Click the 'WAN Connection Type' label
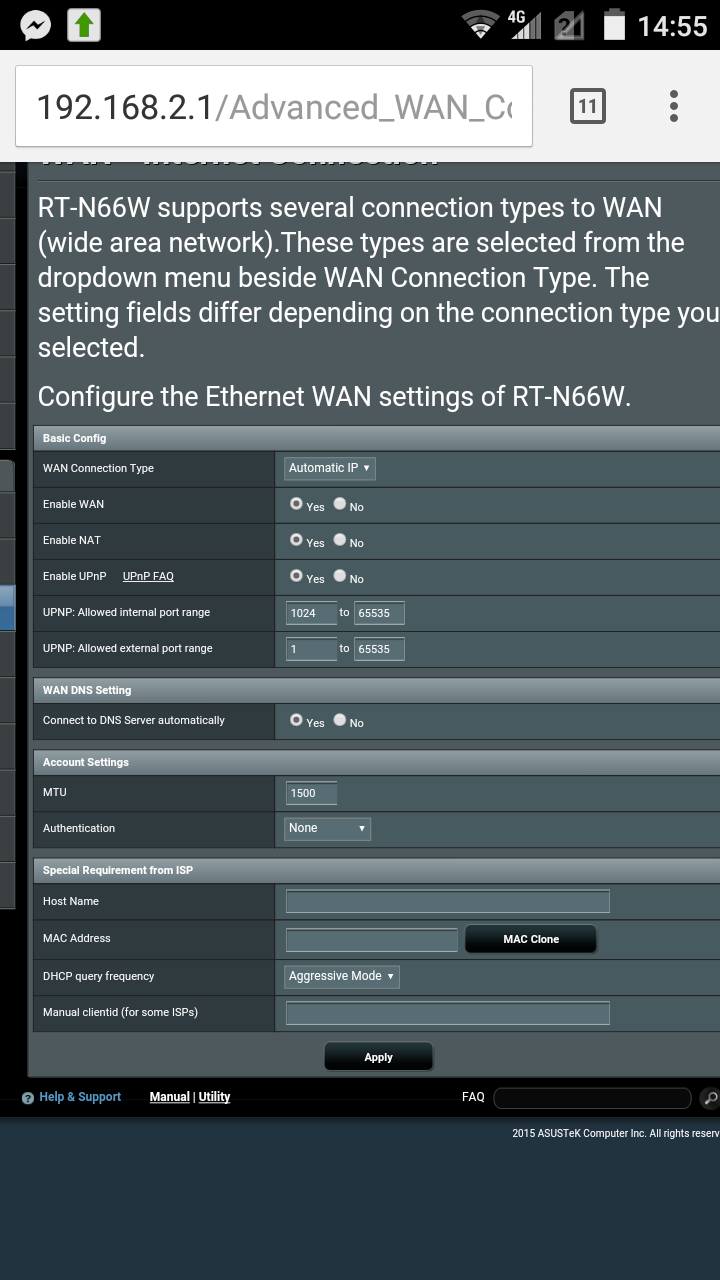 coord(98,468)
